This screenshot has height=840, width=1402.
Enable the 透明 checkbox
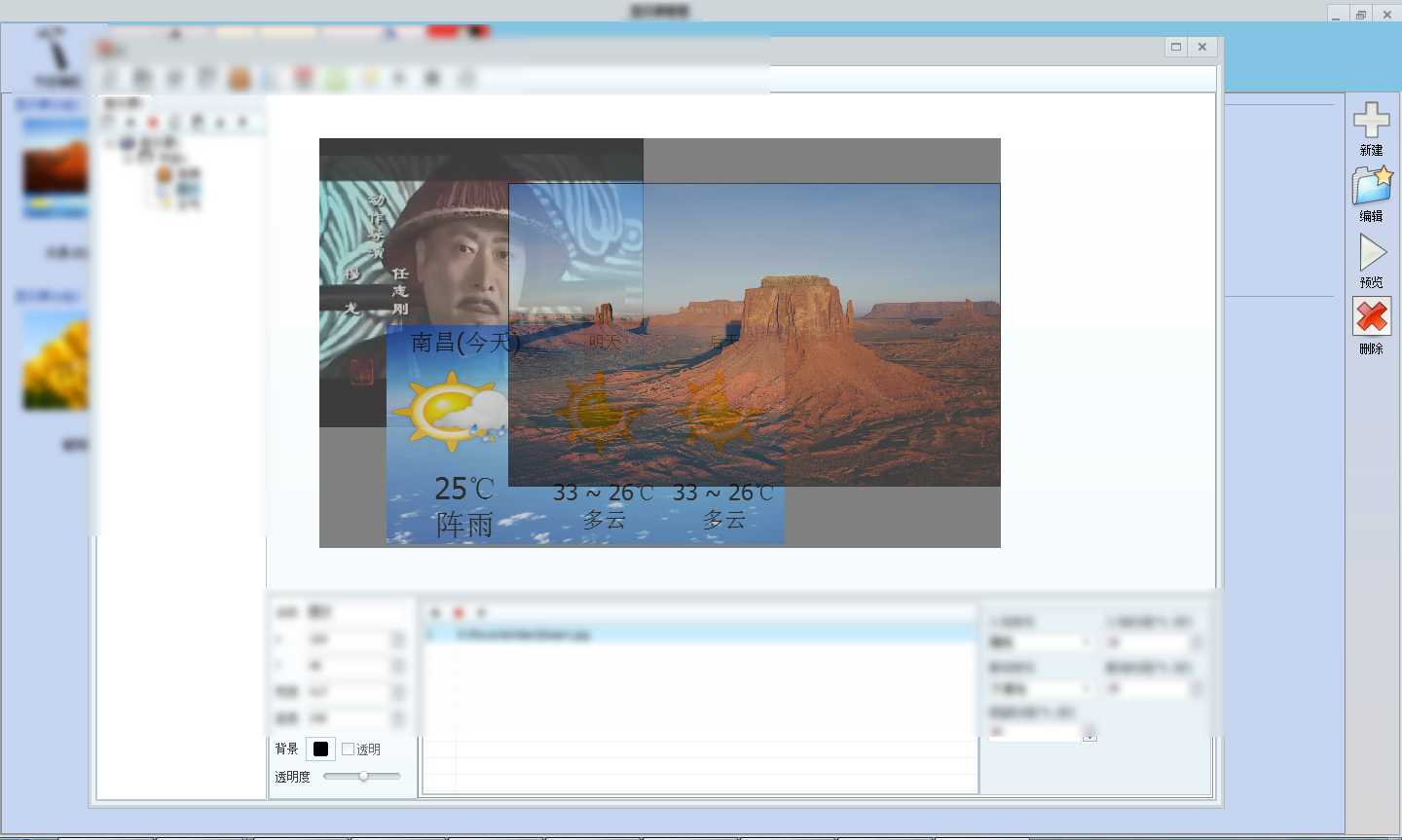348,749
